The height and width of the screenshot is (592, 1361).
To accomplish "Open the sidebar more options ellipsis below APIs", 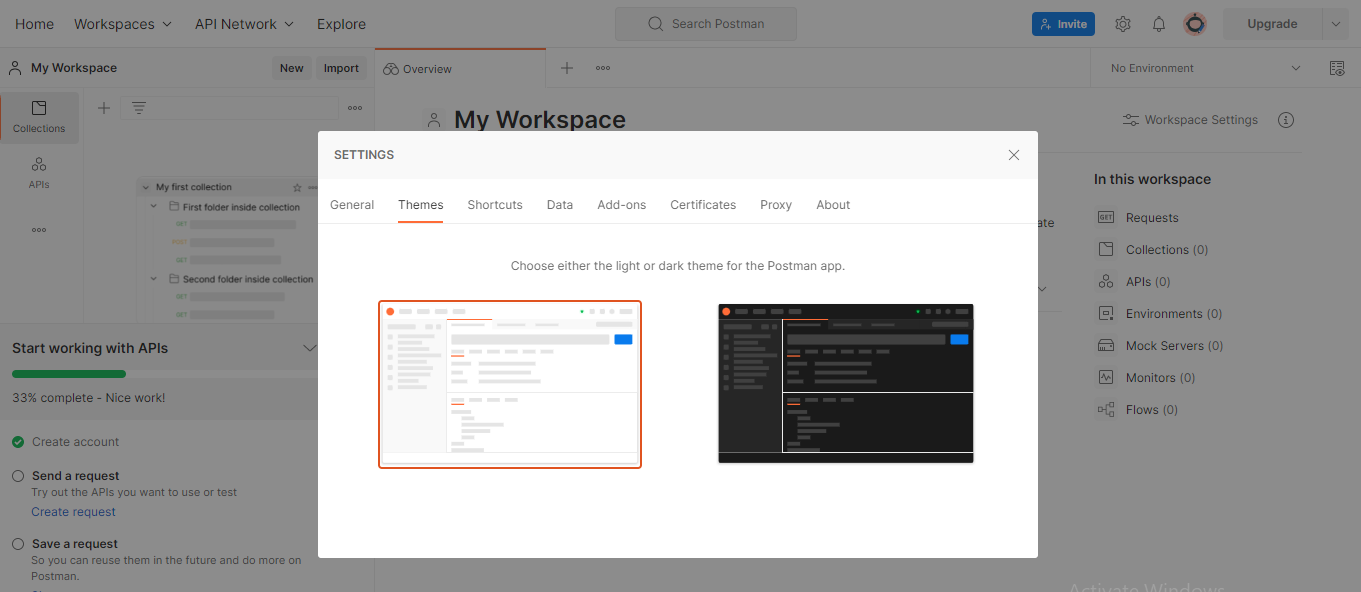I will pyautogui.click(x=39, y=230).
